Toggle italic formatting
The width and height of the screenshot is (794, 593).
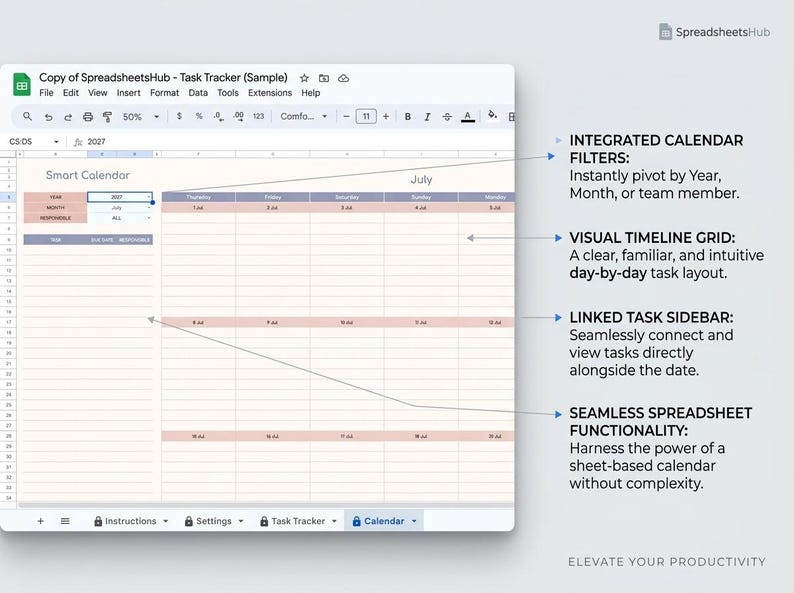click(x=427, y=117)
